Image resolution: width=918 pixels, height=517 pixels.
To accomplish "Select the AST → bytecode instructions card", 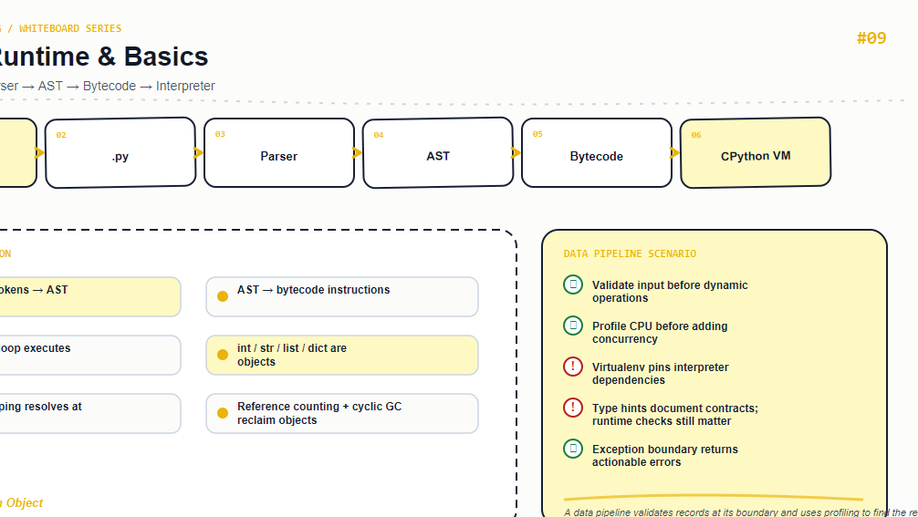I will pos(342,297).
